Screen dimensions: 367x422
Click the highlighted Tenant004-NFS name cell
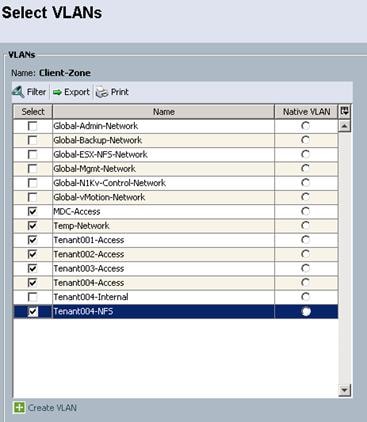pos(163,312)
